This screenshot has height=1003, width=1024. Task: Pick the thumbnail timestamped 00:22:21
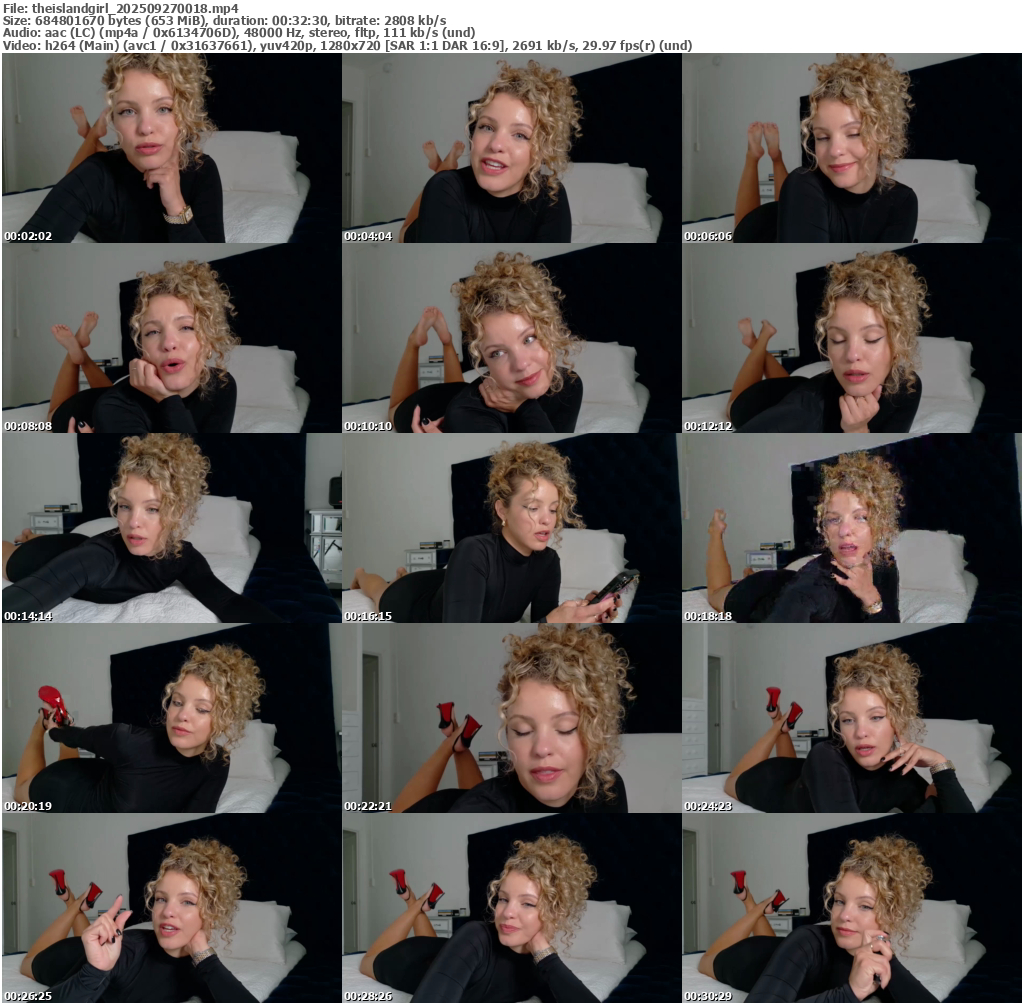(511, 718)
